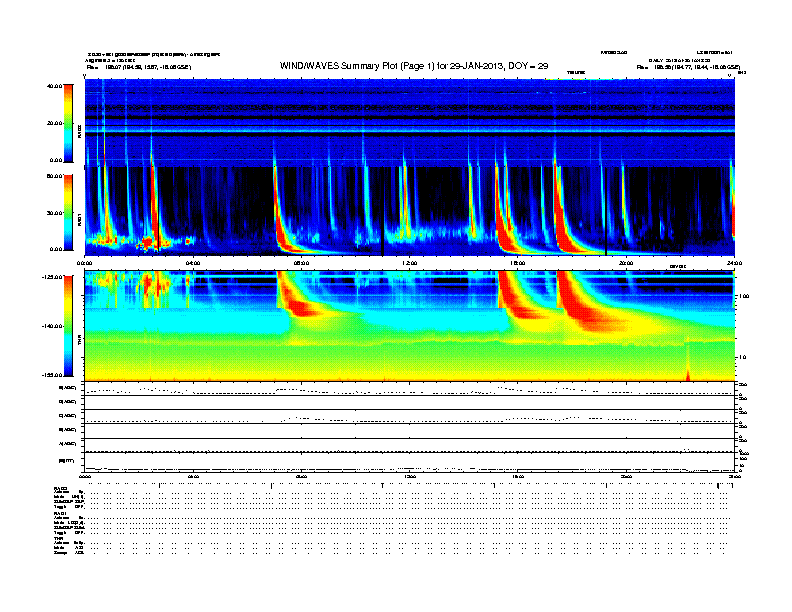Select the -140.00 label on TNR scale
The width and height of the screenshot is (792, 612).
[52, 326]
